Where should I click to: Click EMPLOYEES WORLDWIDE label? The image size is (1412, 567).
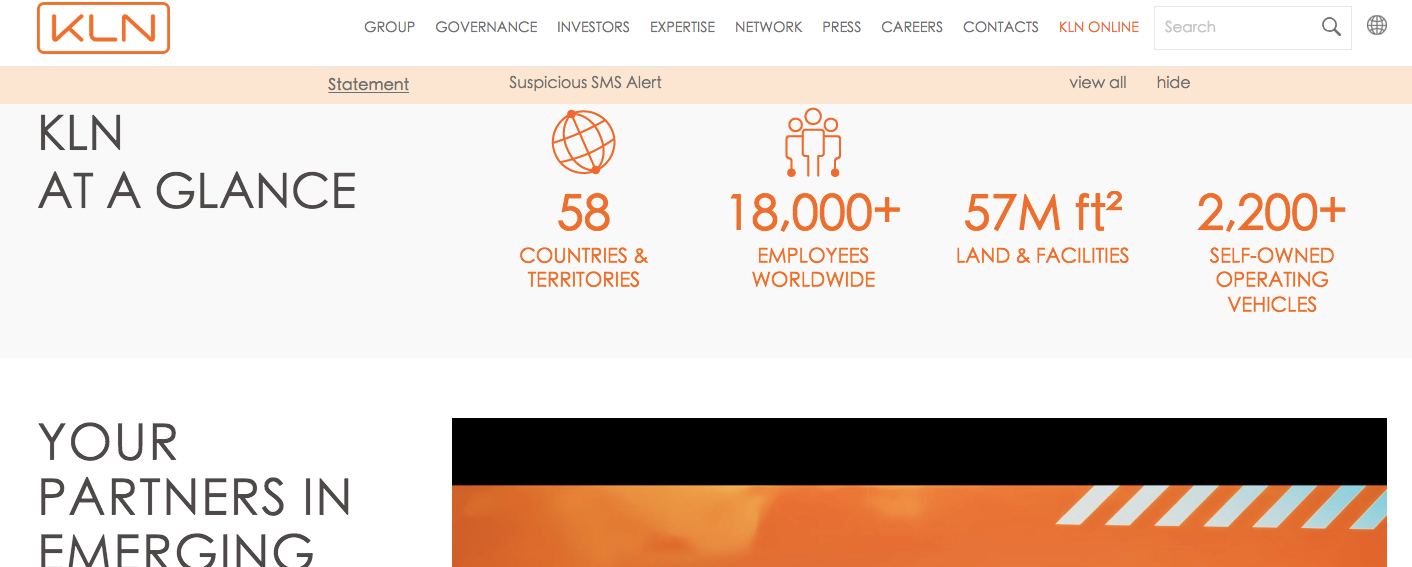pos(813,267)
